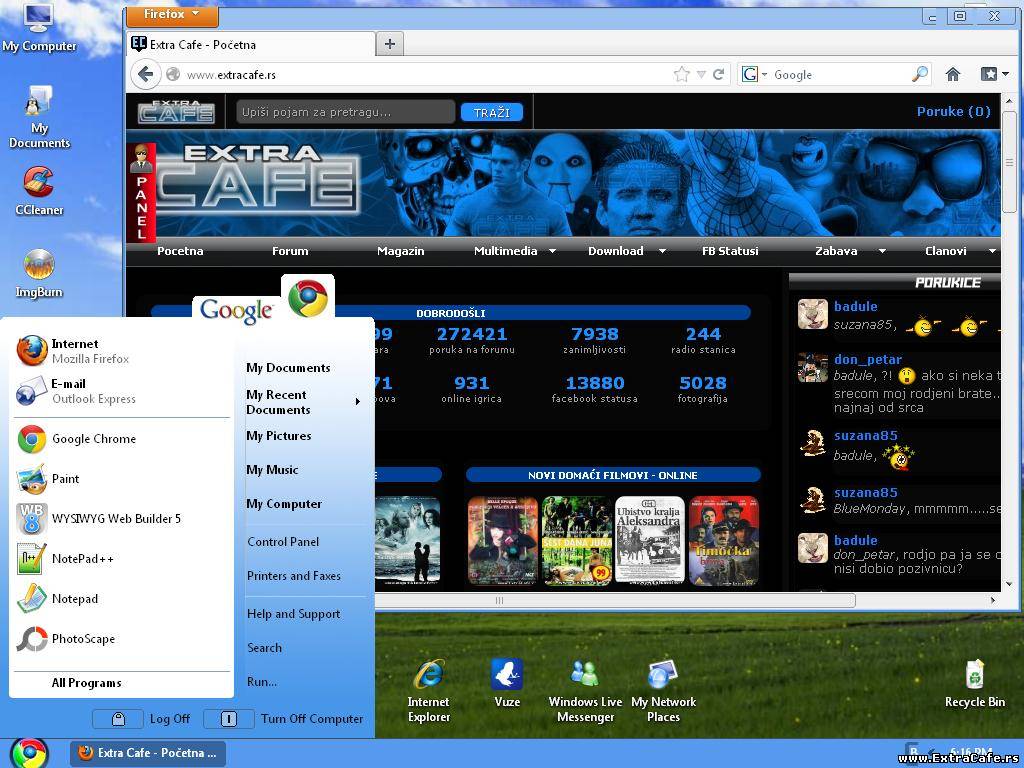The height and width of the screenshot is (768, 1024).
Task: Open the Firefox bookmarks menu dropdown
Action: click(995, 74)
